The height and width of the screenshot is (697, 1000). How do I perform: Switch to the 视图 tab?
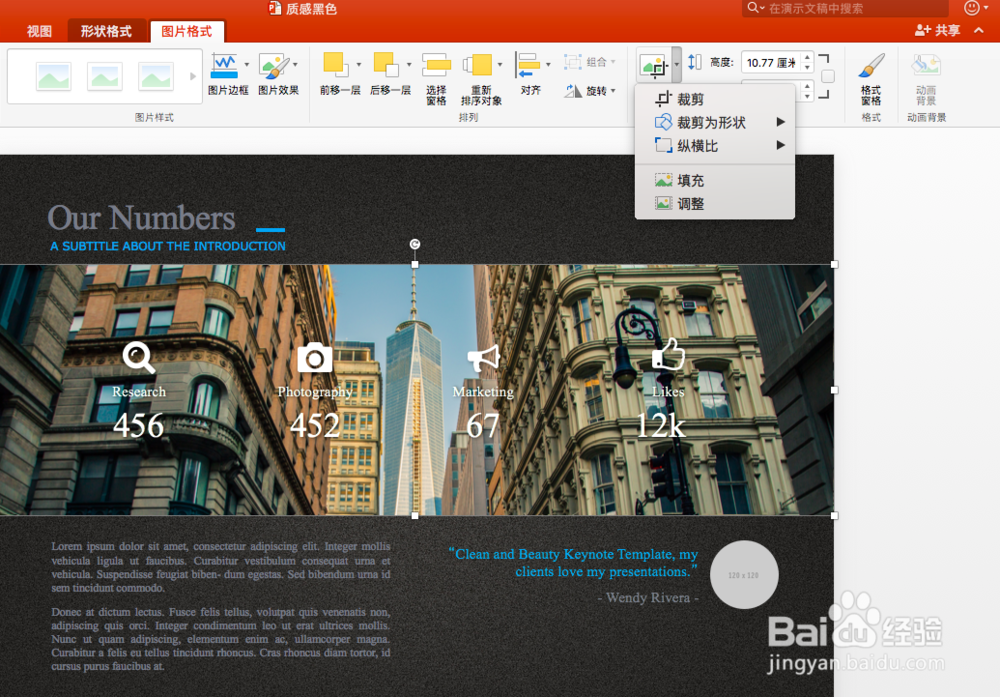[39, 31]
